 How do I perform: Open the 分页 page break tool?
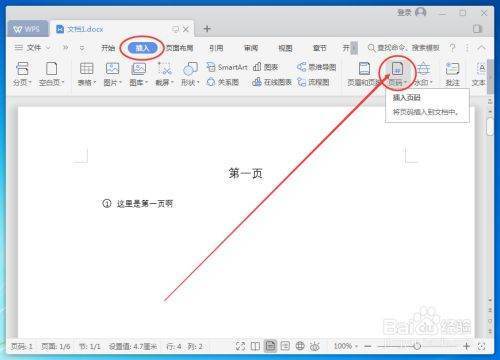22,74
